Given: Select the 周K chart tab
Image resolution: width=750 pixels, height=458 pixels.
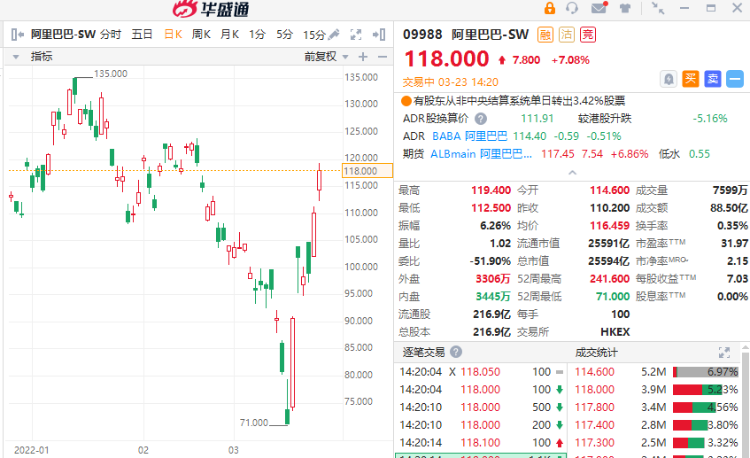Looking at the screenshot, I should point(201,34).
